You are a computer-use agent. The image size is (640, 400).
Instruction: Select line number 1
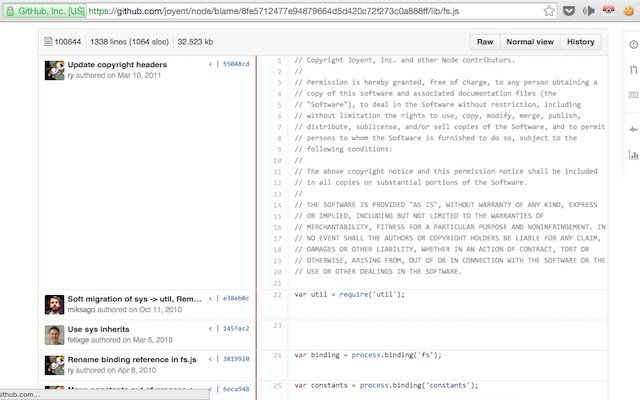pyautogui.click(x=279, y=60)
